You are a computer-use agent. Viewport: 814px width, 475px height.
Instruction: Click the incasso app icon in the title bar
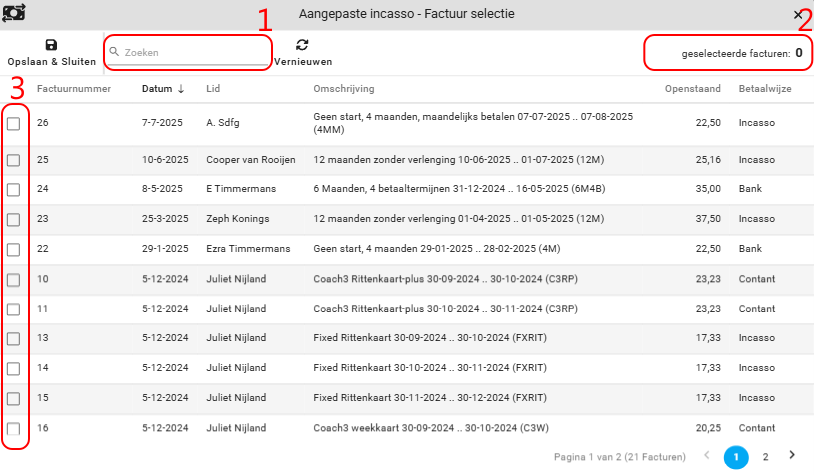(15, 15)
